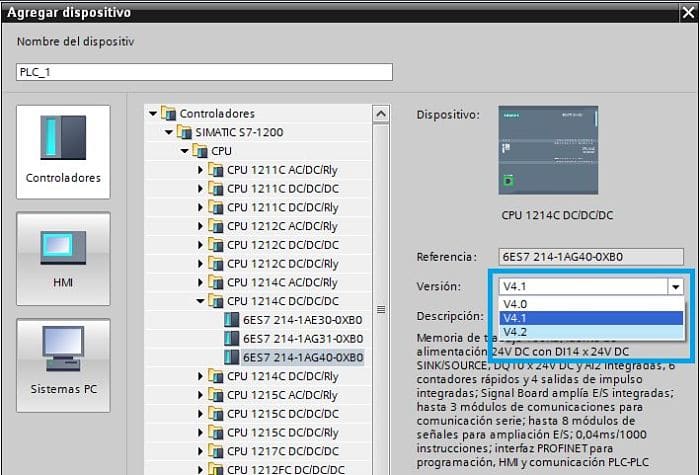Select the Controladores category button

point(63,152)
